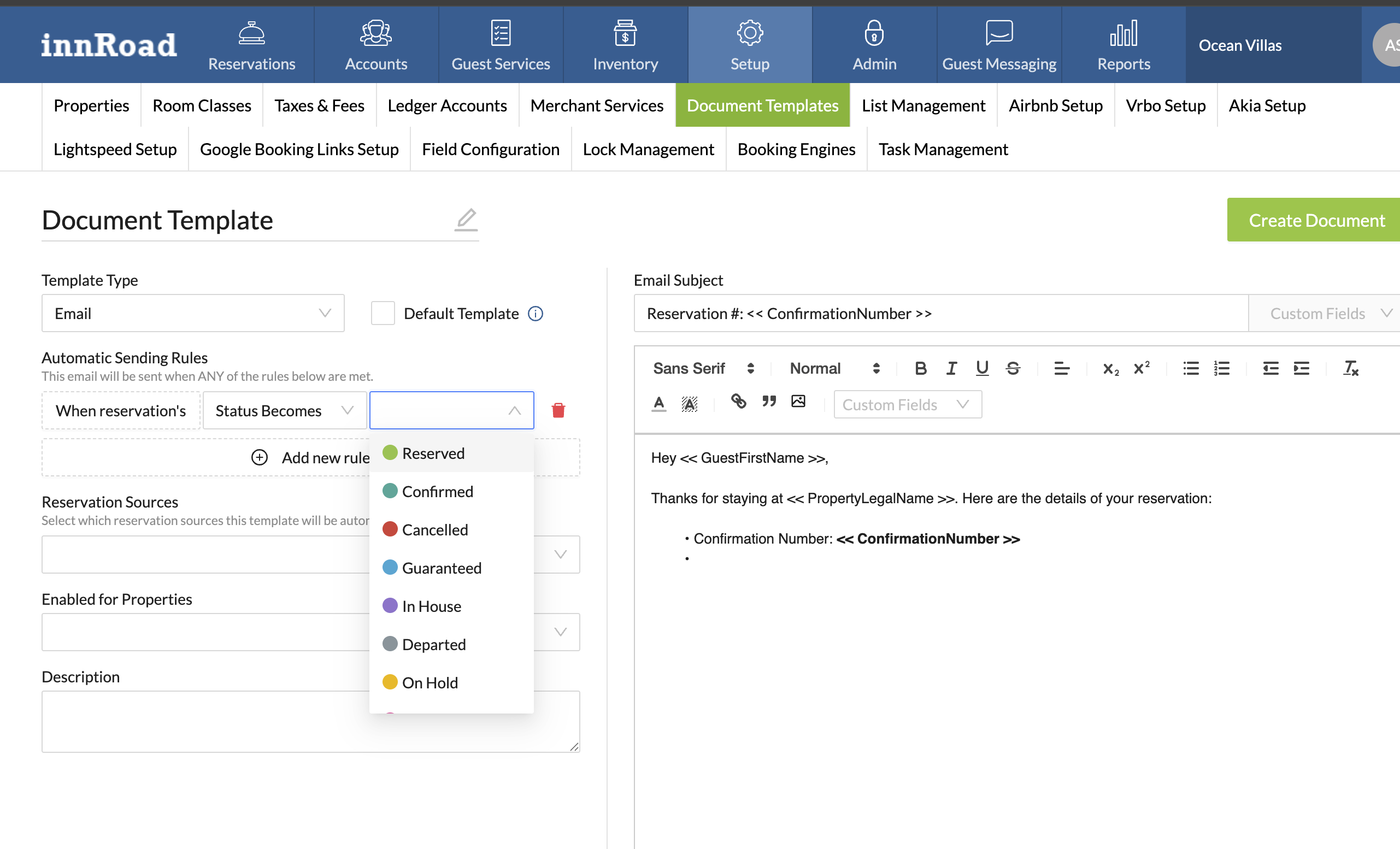1400x849 pixels.
Task: Click the Create Document button
Action: 1316,220
